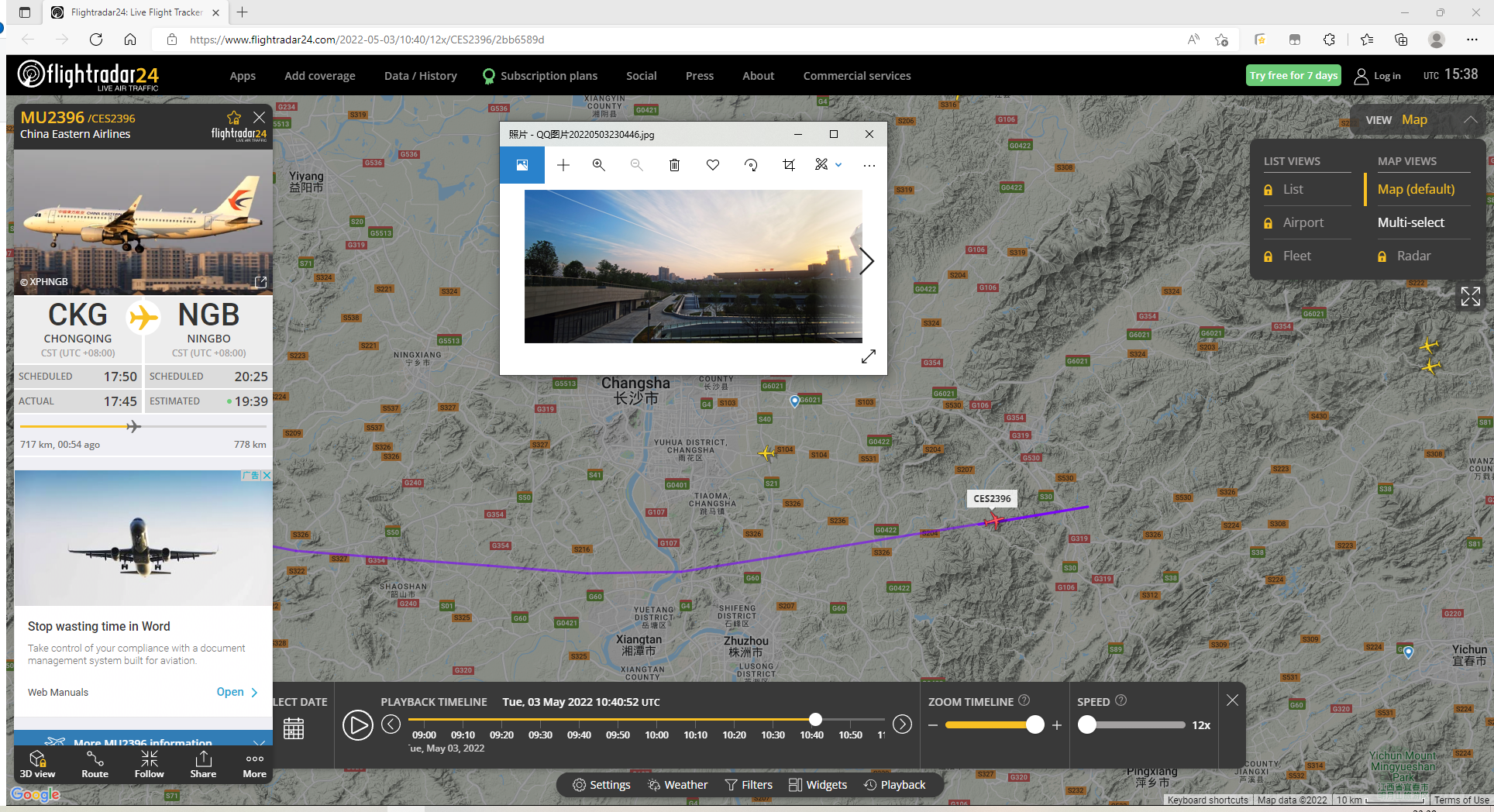Click the Share flight icon

tap(203, 759)
